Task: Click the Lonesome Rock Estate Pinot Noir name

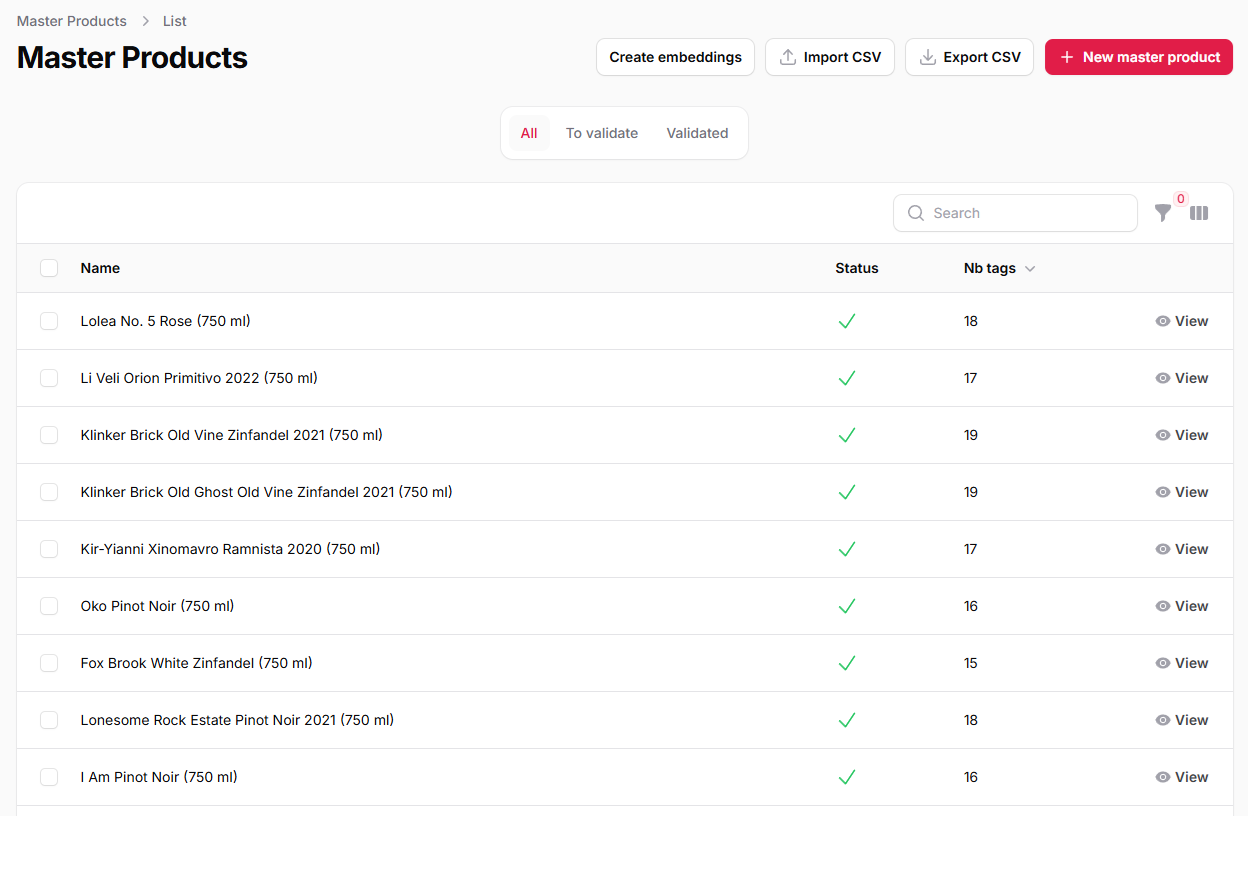Action: click(237, 720)
